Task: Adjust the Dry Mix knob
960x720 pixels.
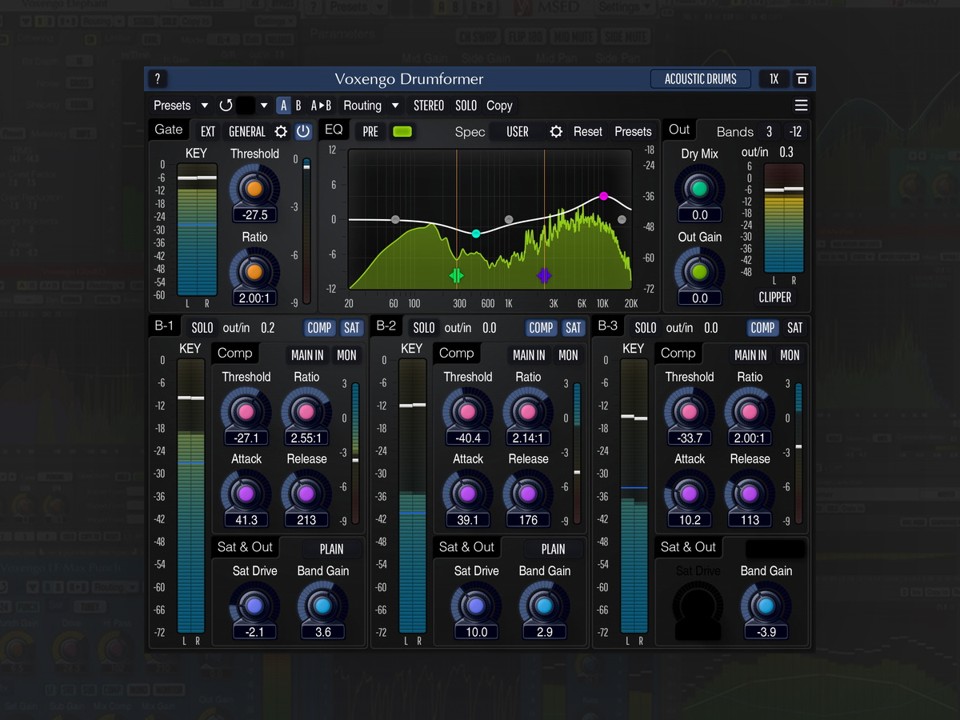Action: 699,188
